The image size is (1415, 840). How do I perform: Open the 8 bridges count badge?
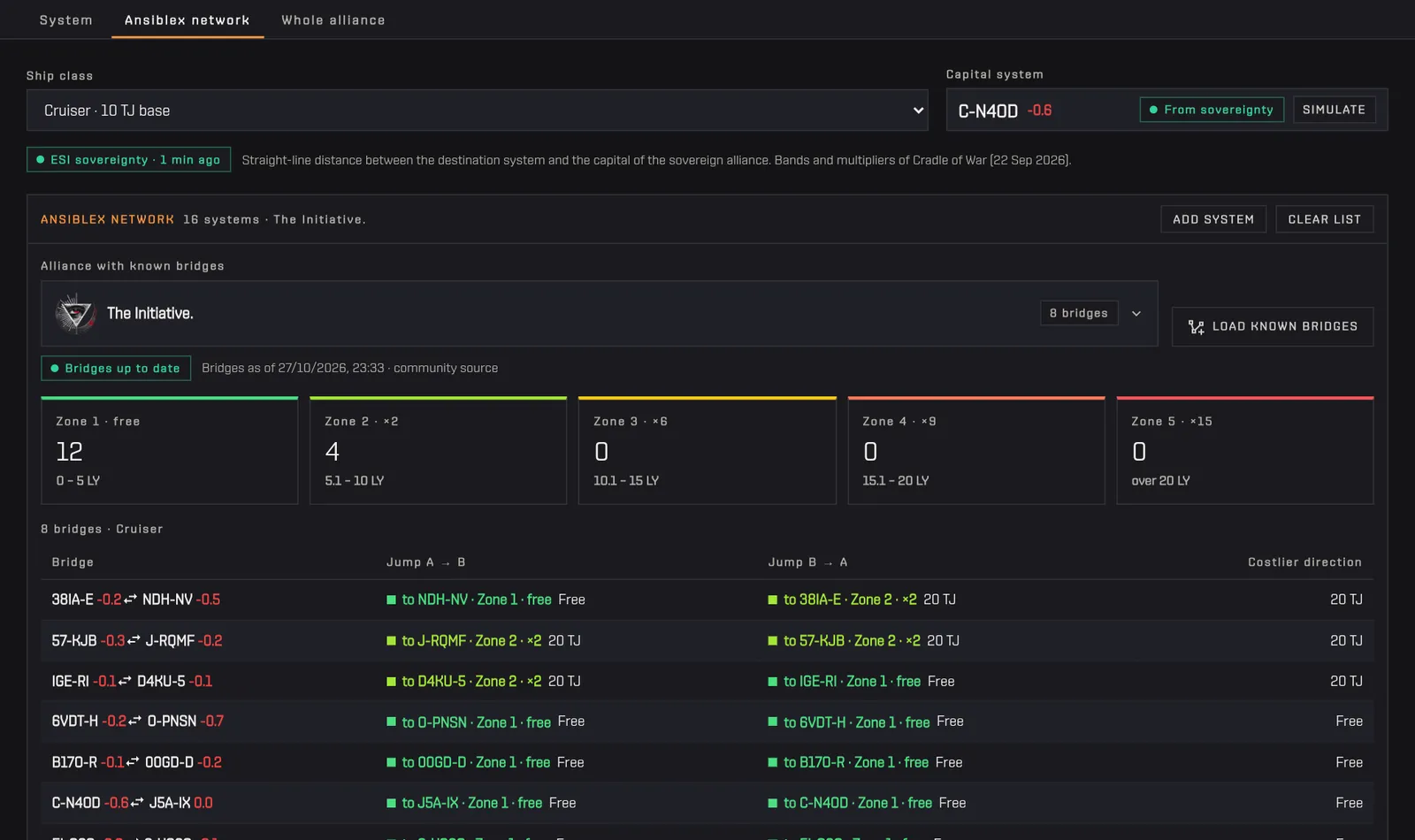1079,313
